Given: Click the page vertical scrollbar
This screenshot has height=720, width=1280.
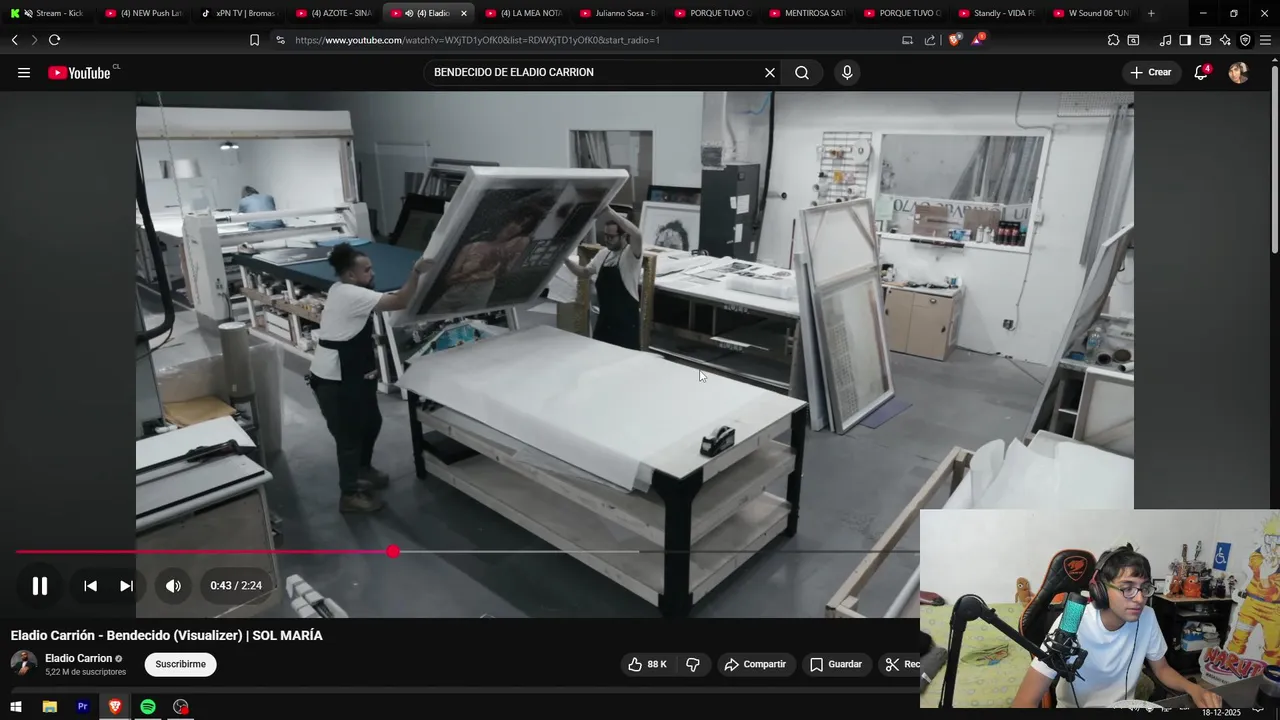Looking at the screenshot, I should click(x=1274, y=160).
